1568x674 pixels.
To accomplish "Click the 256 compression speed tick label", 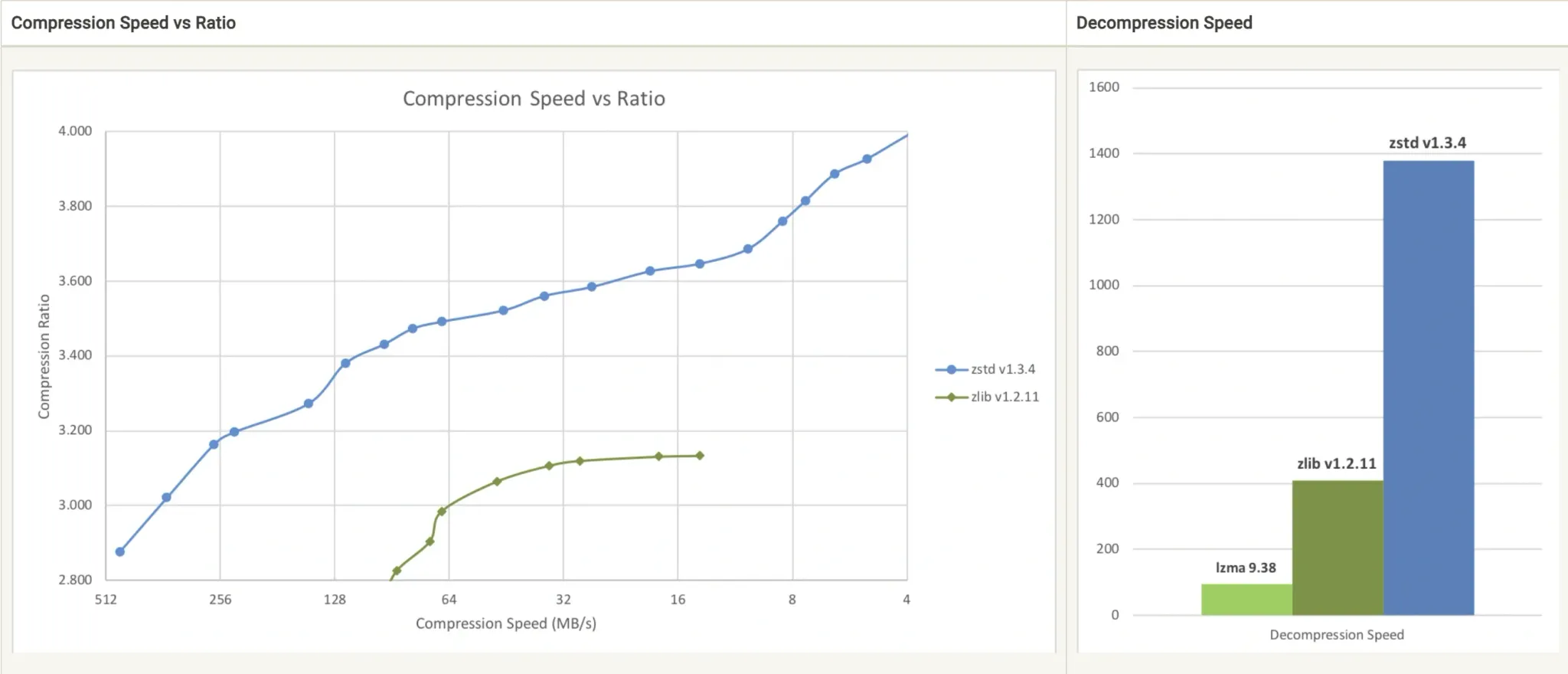I will point(220,600).
